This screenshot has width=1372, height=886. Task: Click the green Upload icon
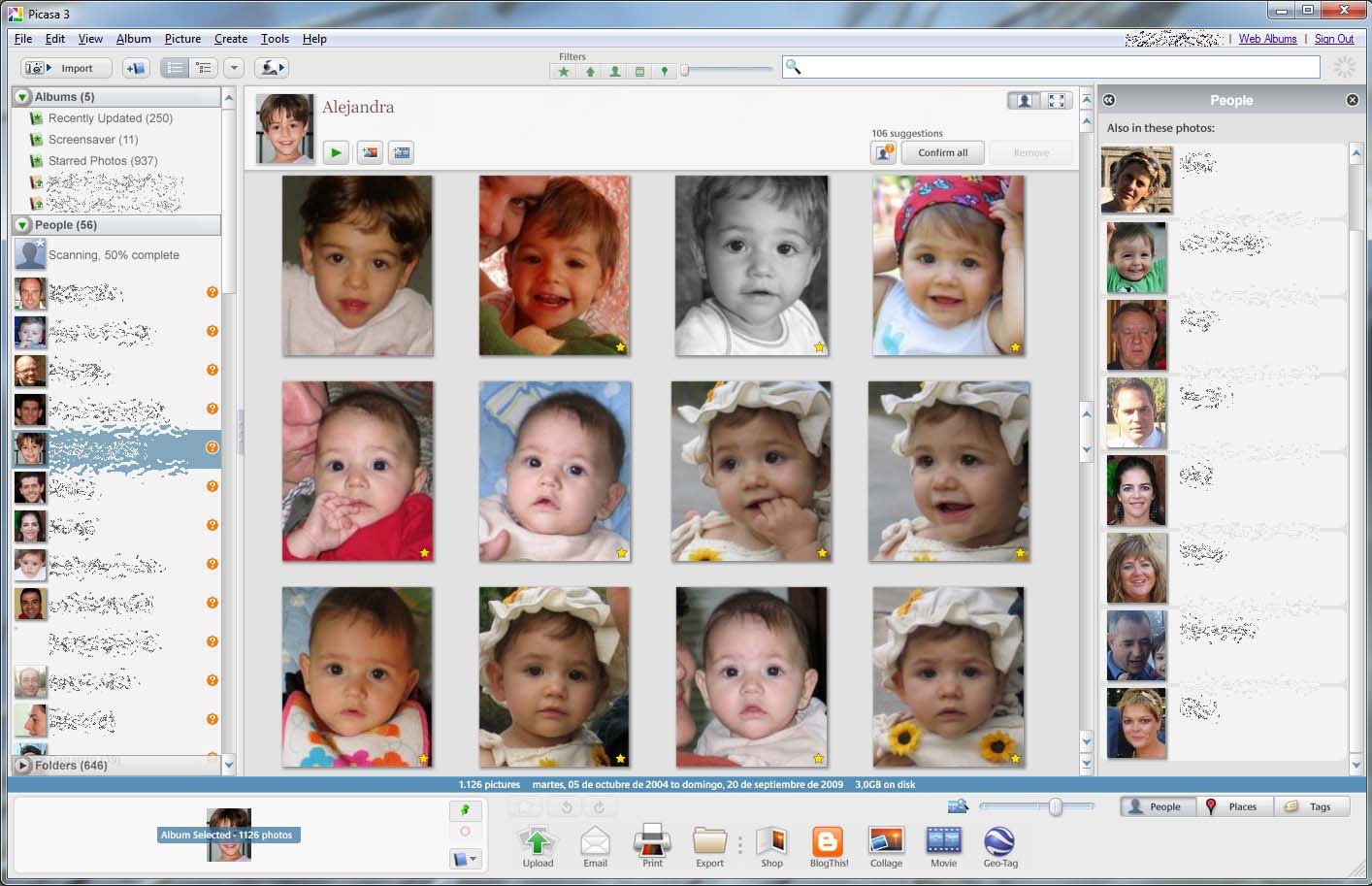coord(538,844)
